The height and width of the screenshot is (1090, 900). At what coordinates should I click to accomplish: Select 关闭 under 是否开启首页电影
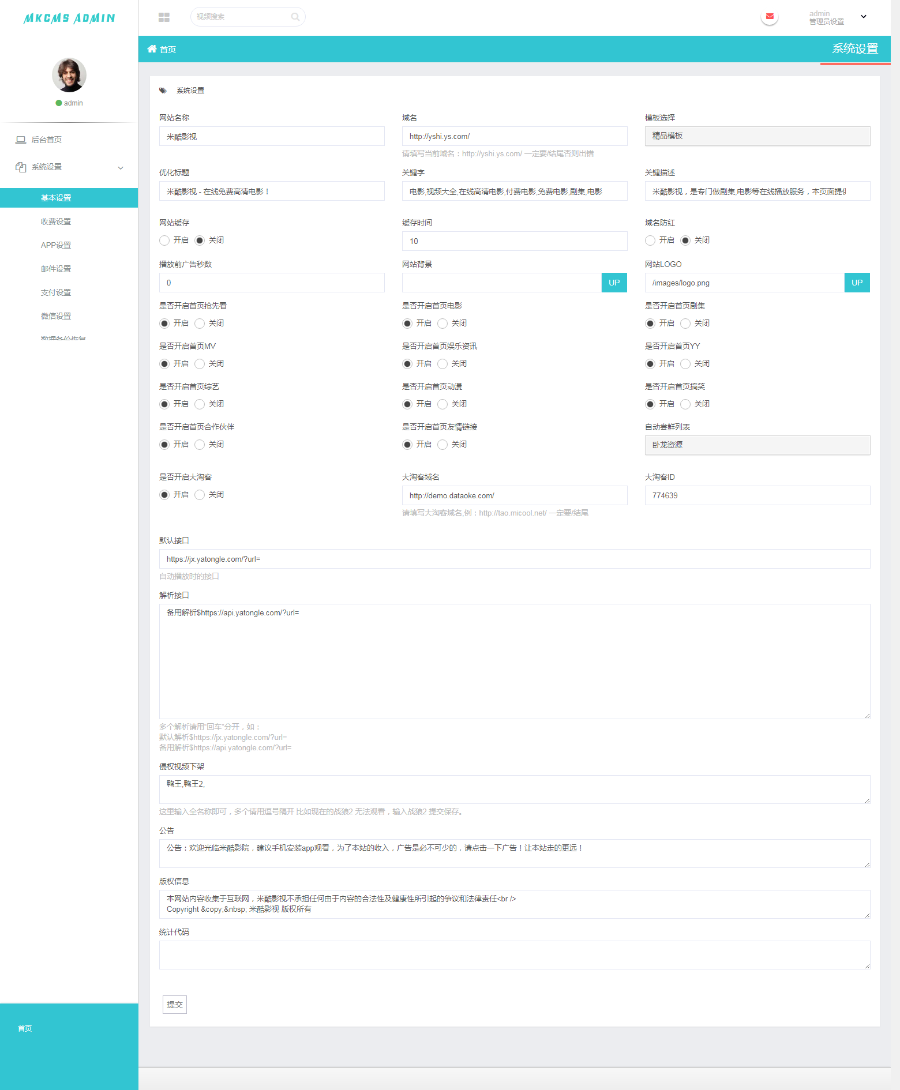point(443,323)
